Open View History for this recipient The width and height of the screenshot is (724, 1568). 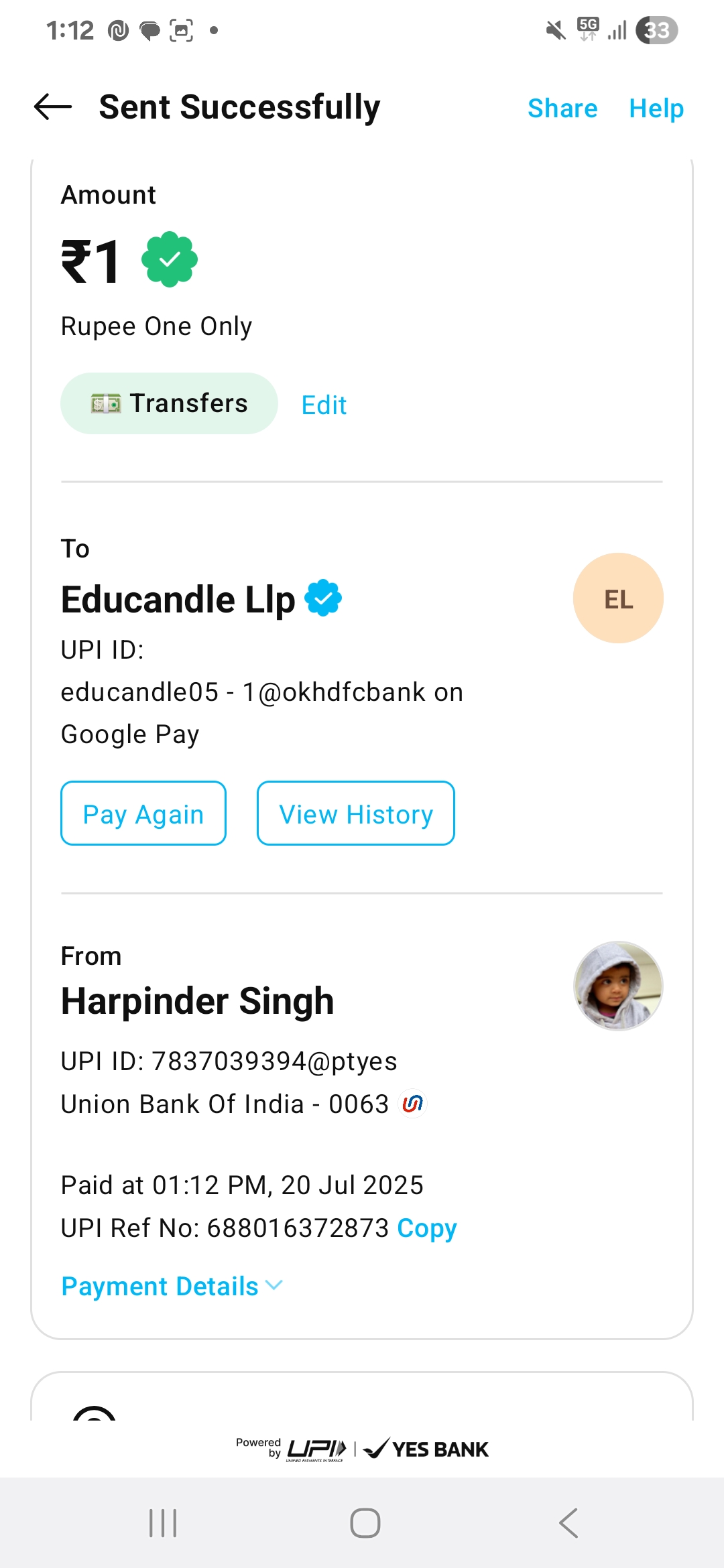[x=356, y=813]
